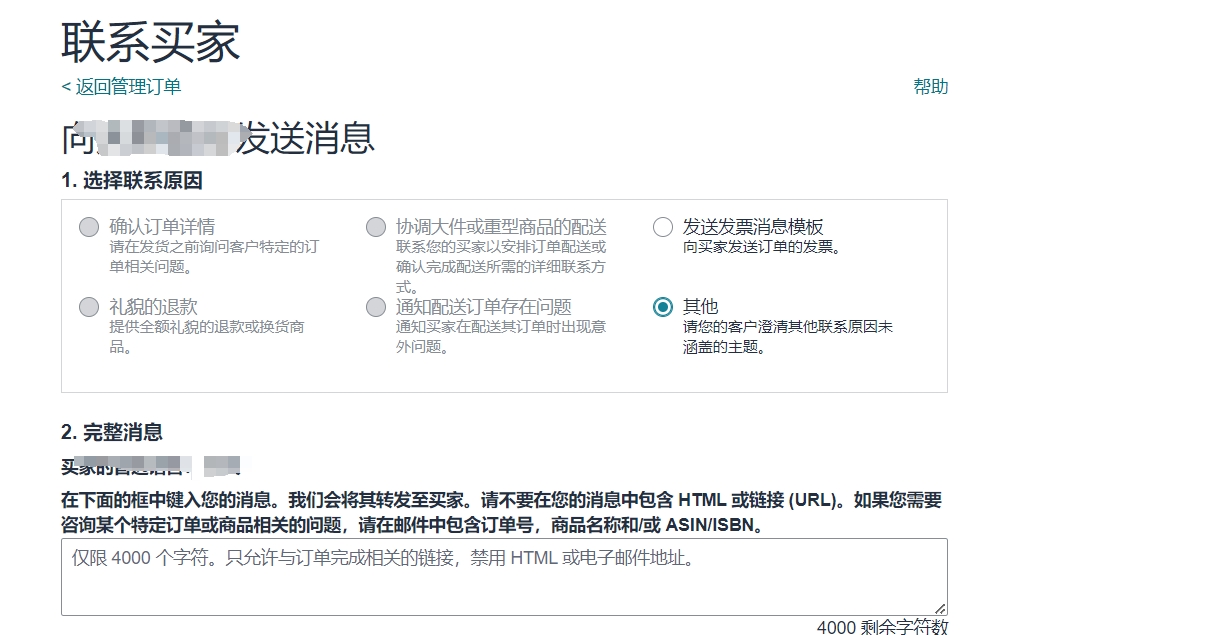Select the 通知配送订单存在问题 radio button
The width and height of the screenshot is (1224, 635).
coord(376,307)
